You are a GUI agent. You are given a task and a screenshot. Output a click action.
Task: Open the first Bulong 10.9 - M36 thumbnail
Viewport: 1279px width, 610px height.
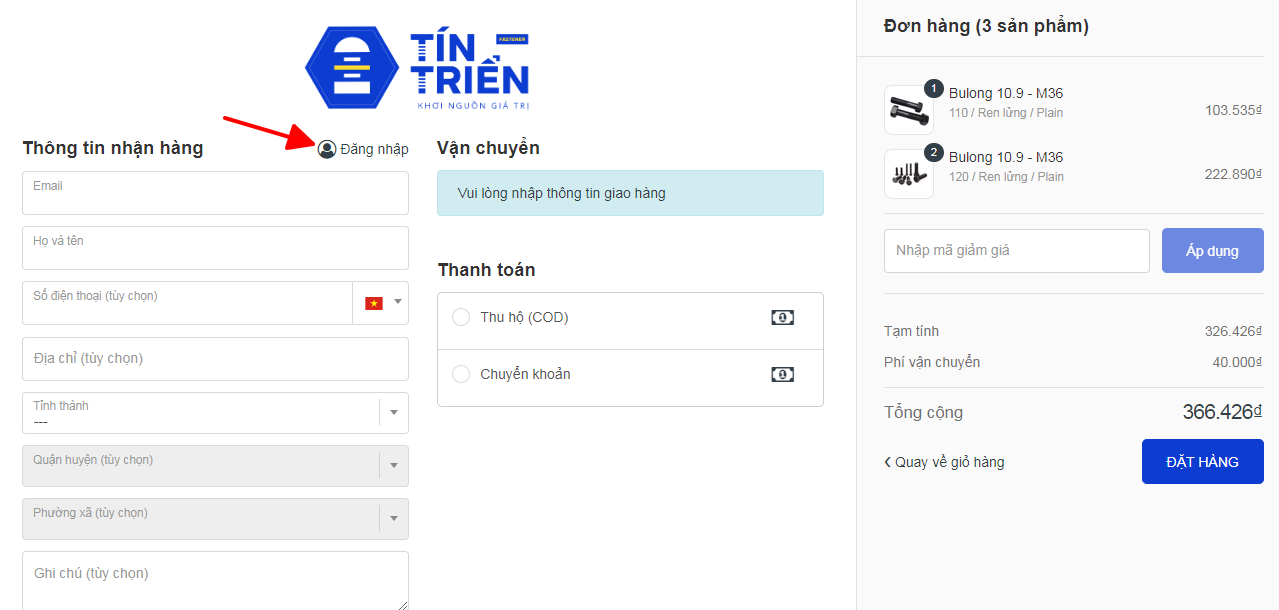(x=908, y=109)
